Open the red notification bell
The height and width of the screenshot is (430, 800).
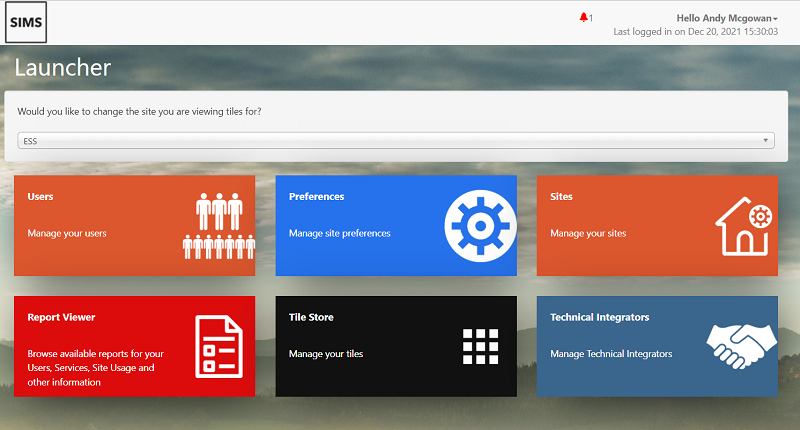[583, 18]
